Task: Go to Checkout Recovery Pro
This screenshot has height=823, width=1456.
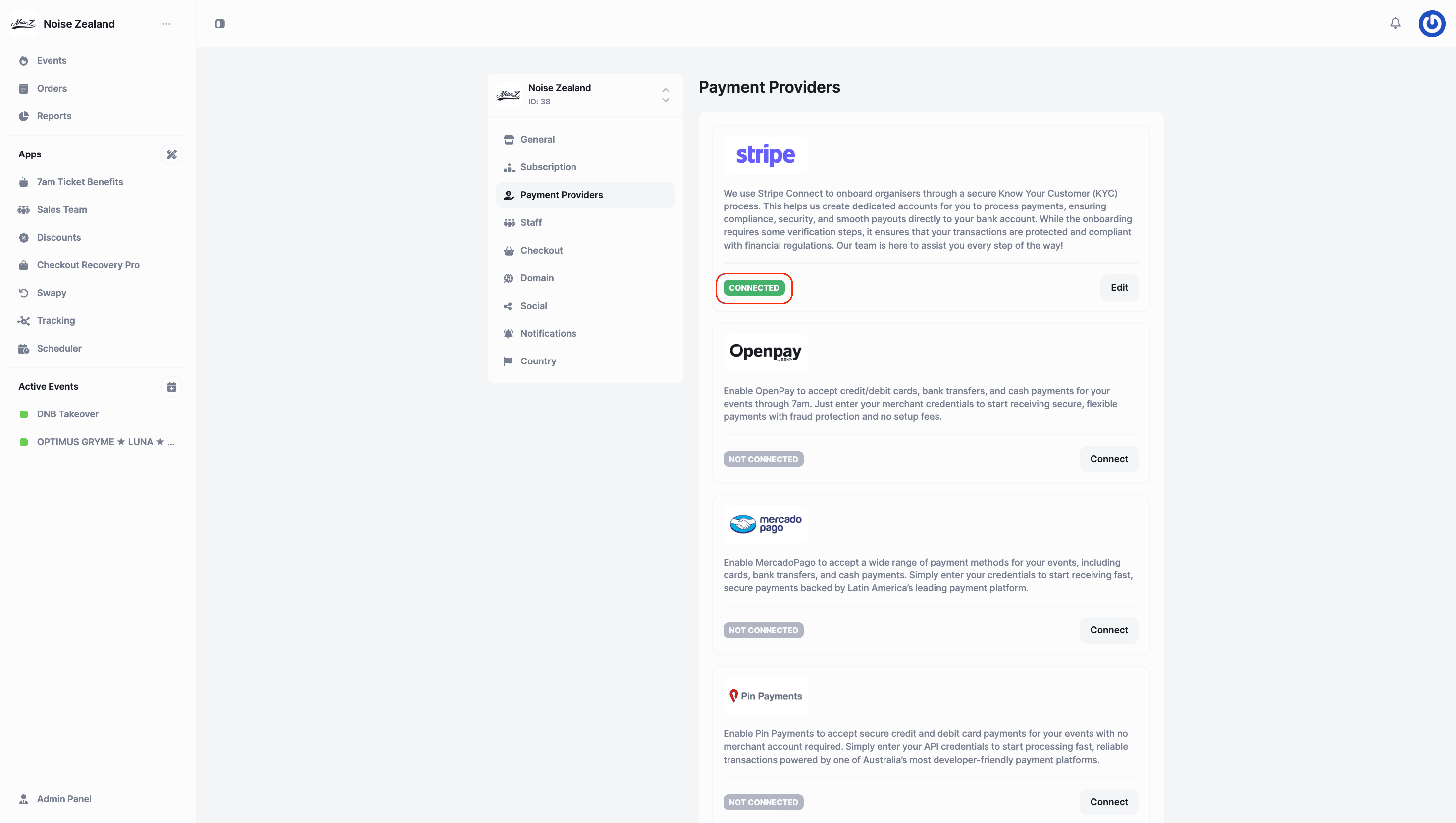Action: [88, 265]
